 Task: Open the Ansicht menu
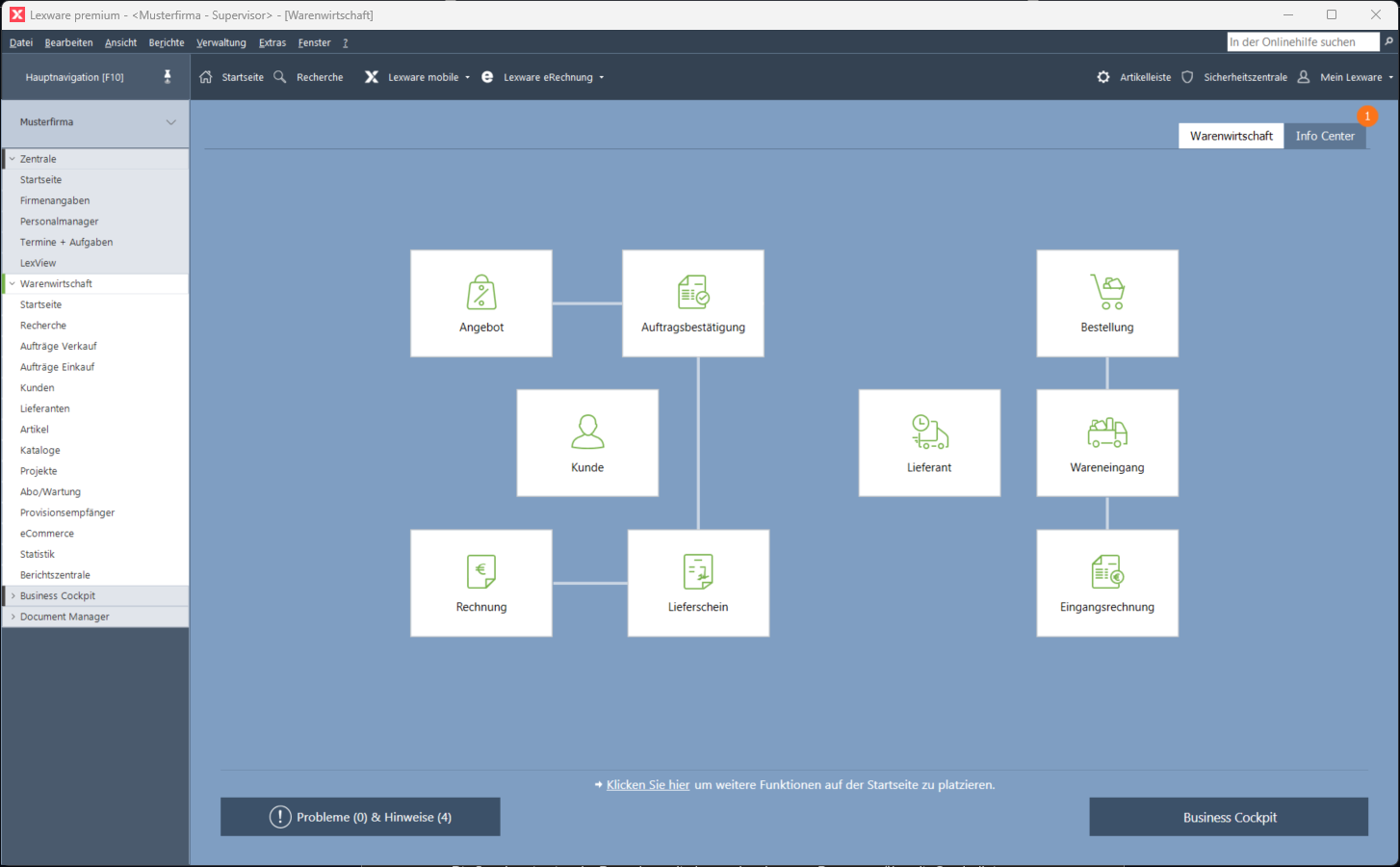[120, 42]
